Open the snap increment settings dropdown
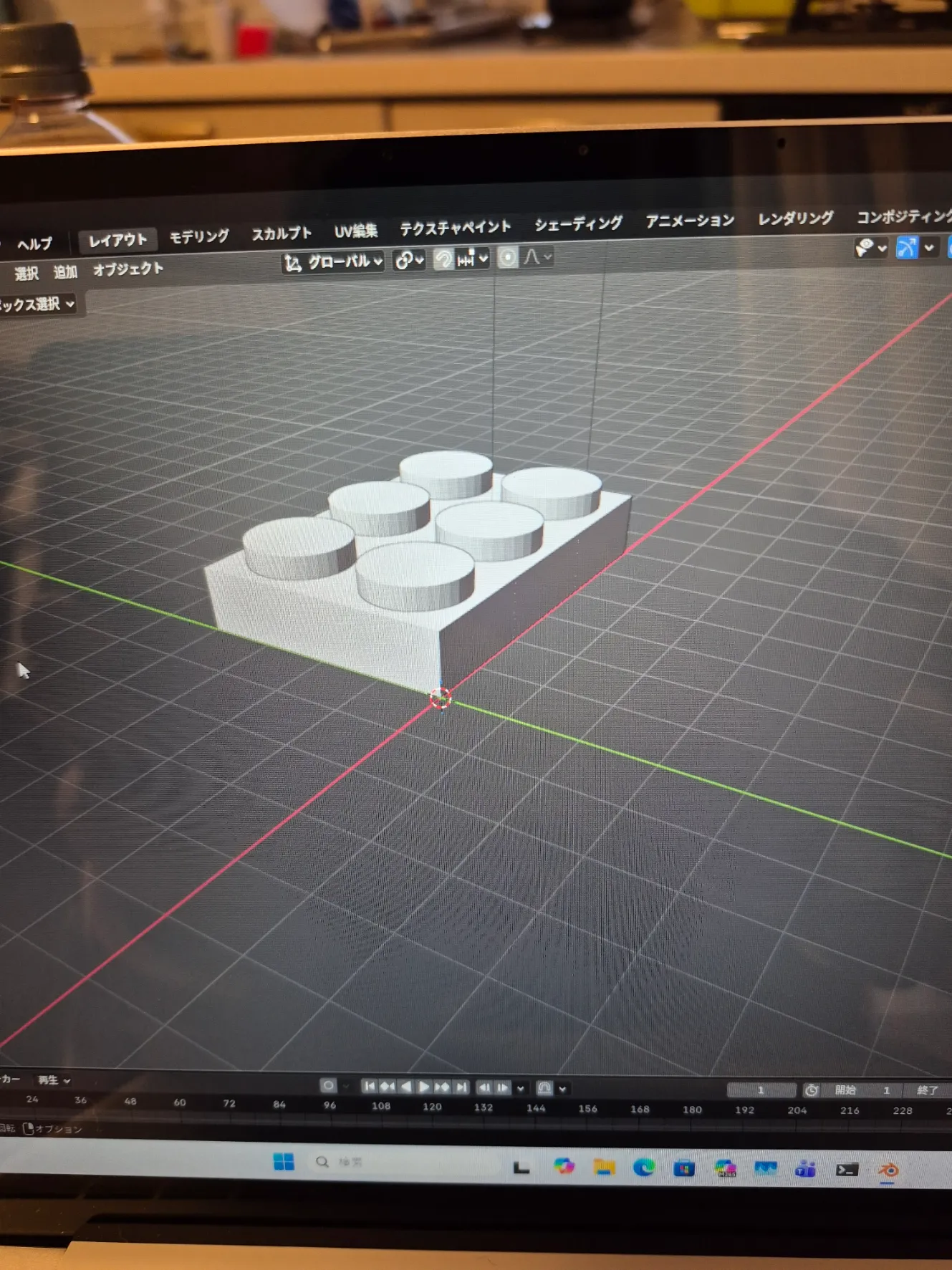The width and height of the screenshot is (952, 1270). 473,259
